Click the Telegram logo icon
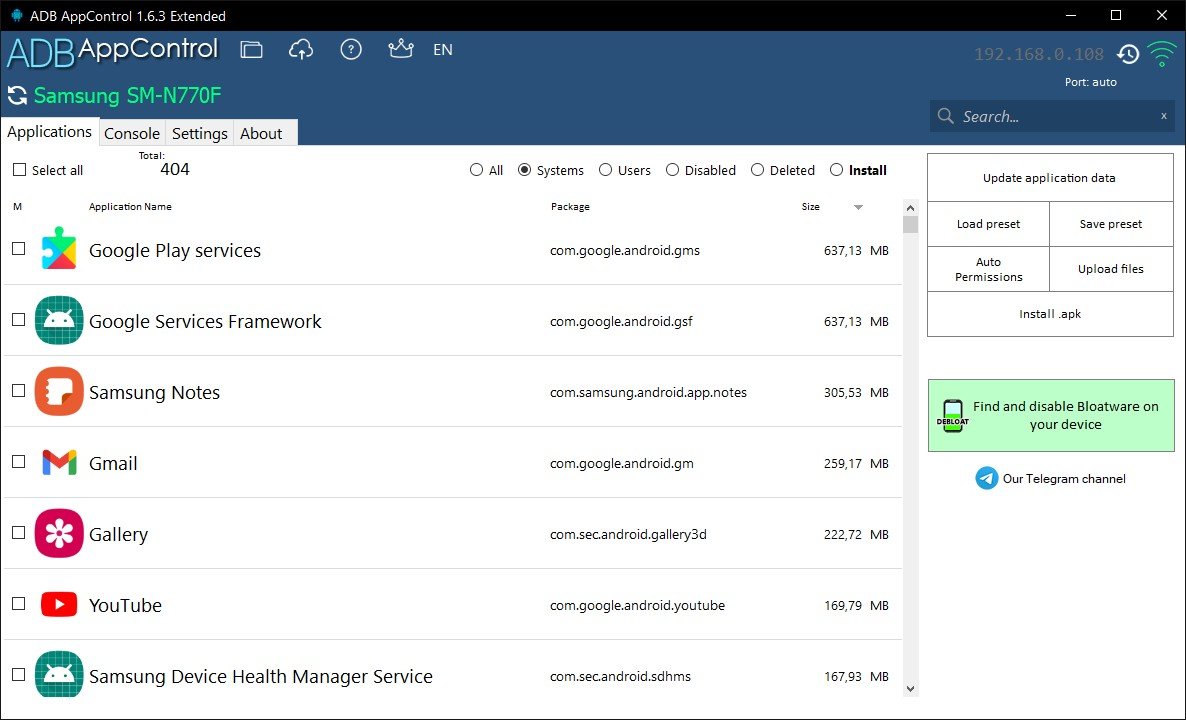The height and width of the screenshot is (720, 1186). [x=986, y=478]
